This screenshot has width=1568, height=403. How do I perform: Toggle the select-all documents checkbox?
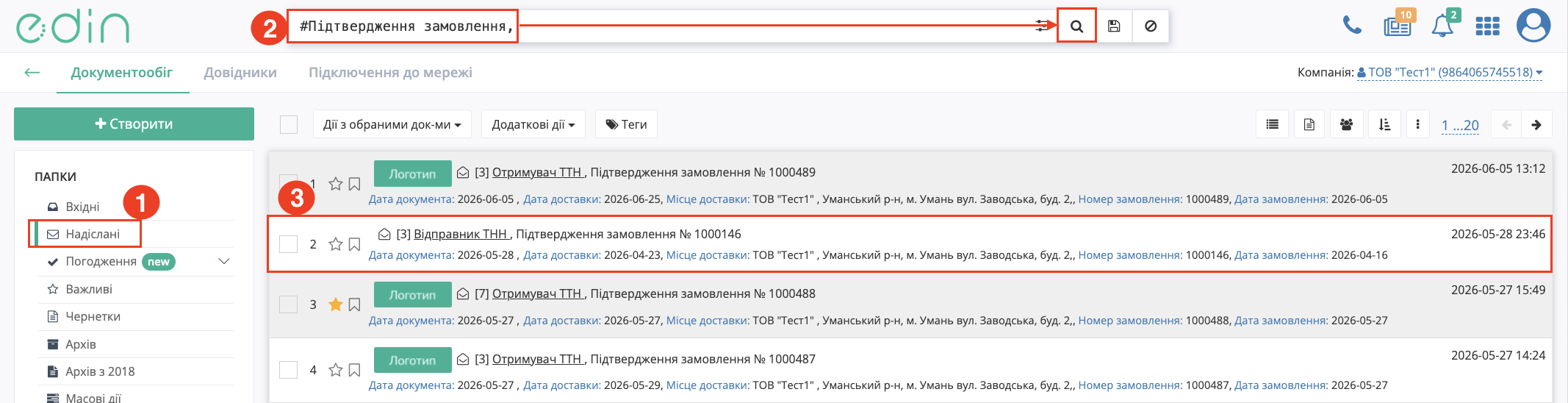(289, 124)
